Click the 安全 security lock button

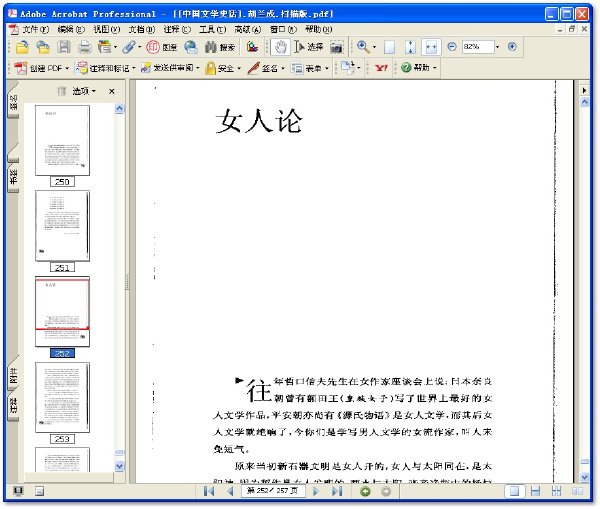click(x=219, y=68)
